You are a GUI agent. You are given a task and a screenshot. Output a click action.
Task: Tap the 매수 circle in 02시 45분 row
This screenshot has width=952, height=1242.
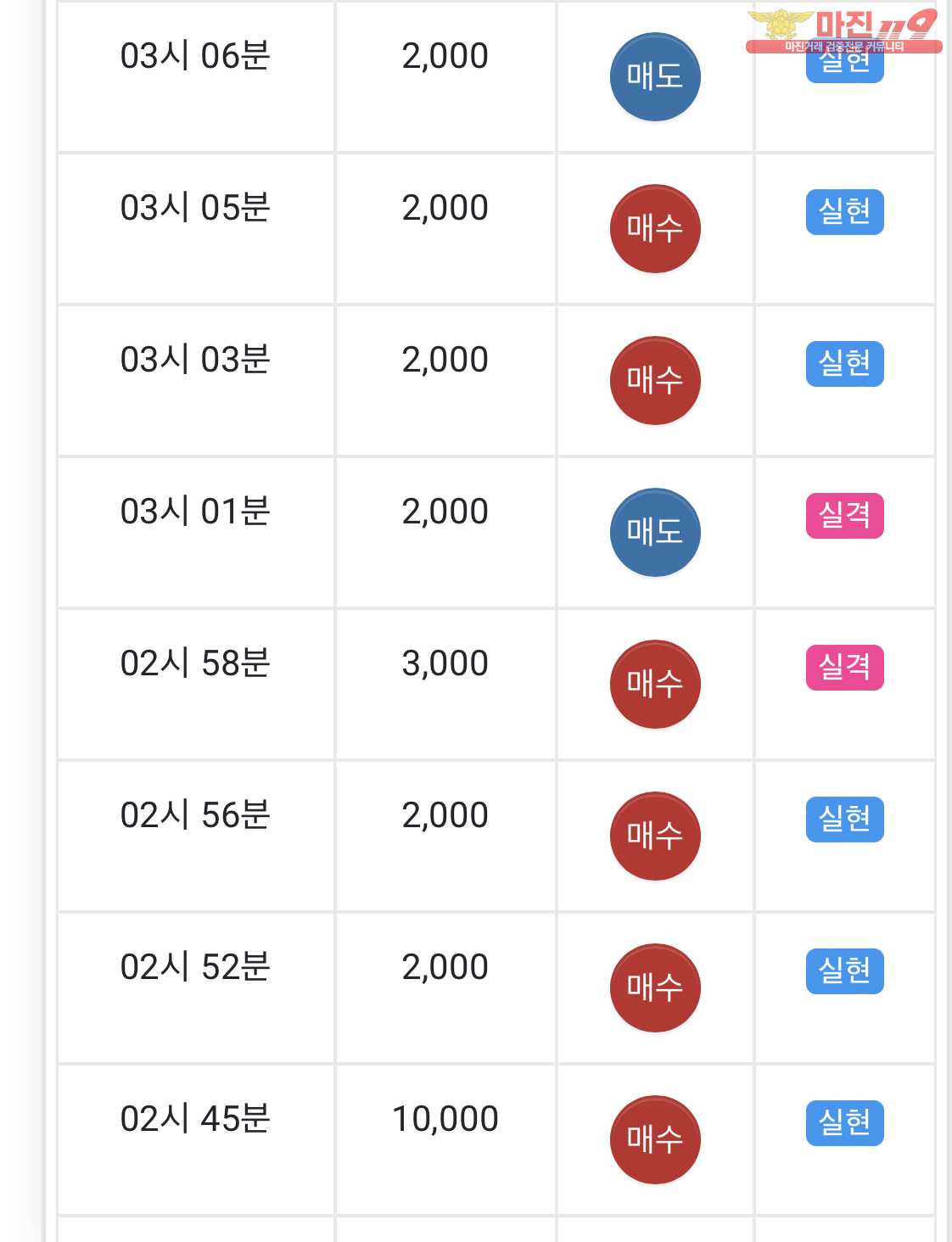pyautogui.click(x=655, y=1140)
